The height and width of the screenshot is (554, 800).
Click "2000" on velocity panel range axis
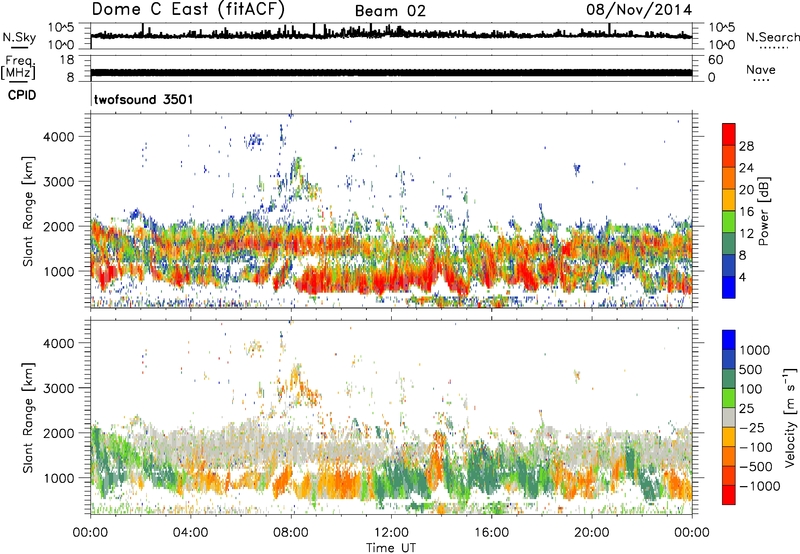(x=59, y=433)
